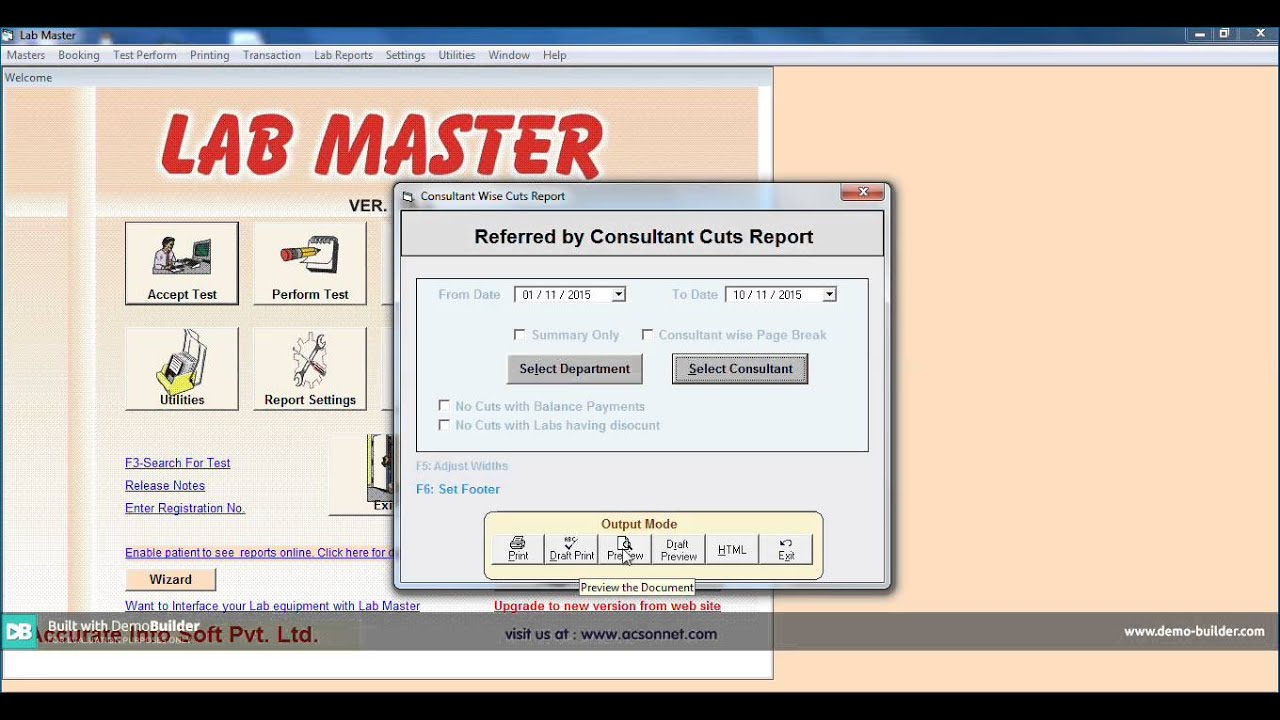Open the From Date dropdown calendar
The width and height of the screenshot is (1280, 720).
coord(618,295)
